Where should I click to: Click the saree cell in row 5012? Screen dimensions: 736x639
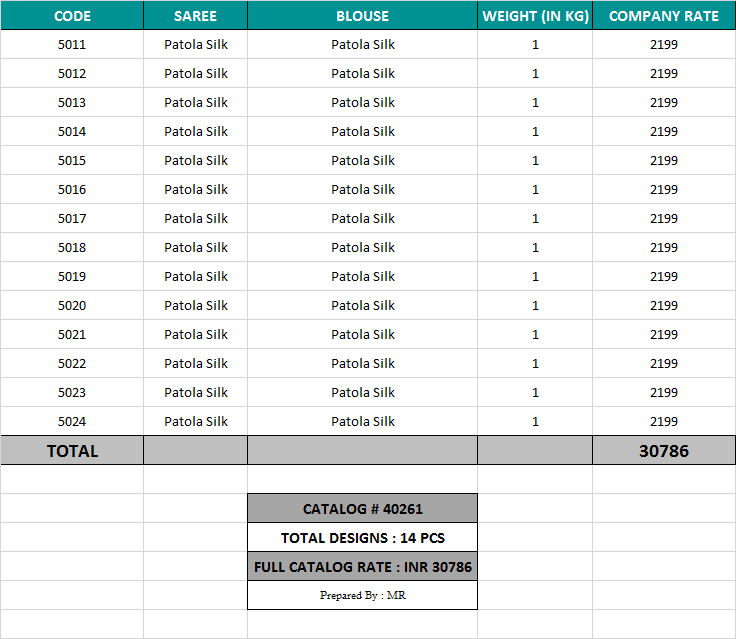tap(196, 74)
